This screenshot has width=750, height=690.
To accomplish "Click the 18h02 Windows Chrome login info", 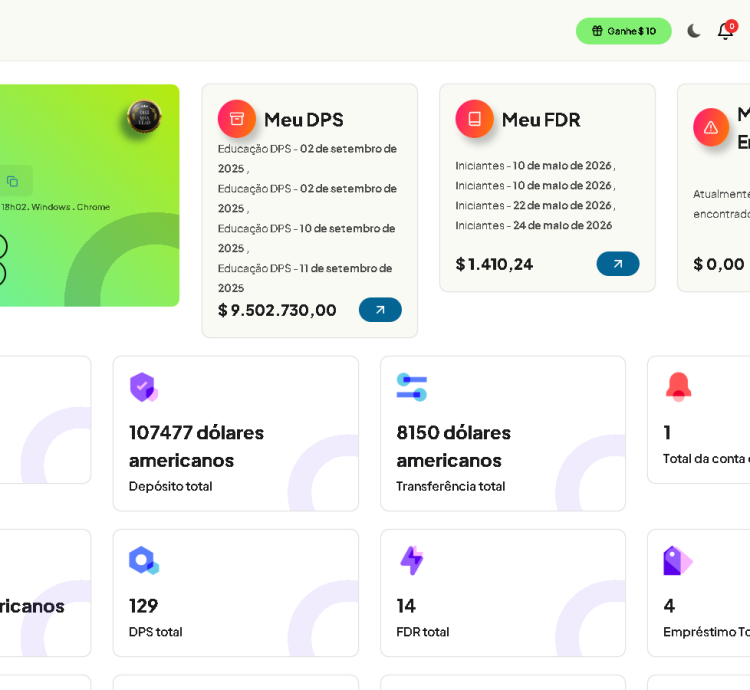I will [55, 207].
